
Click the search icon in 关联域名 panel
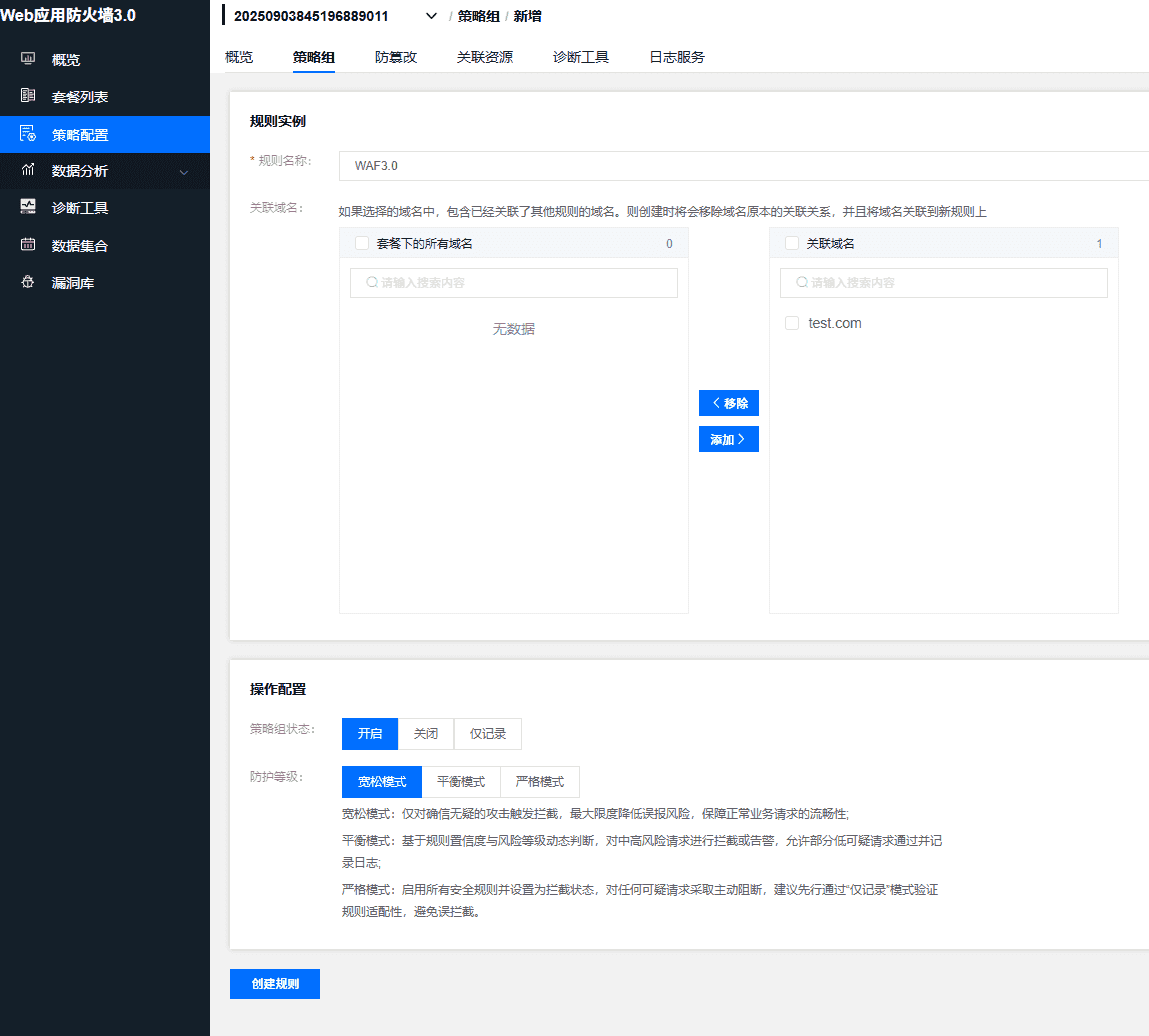[x=801, y=283]
